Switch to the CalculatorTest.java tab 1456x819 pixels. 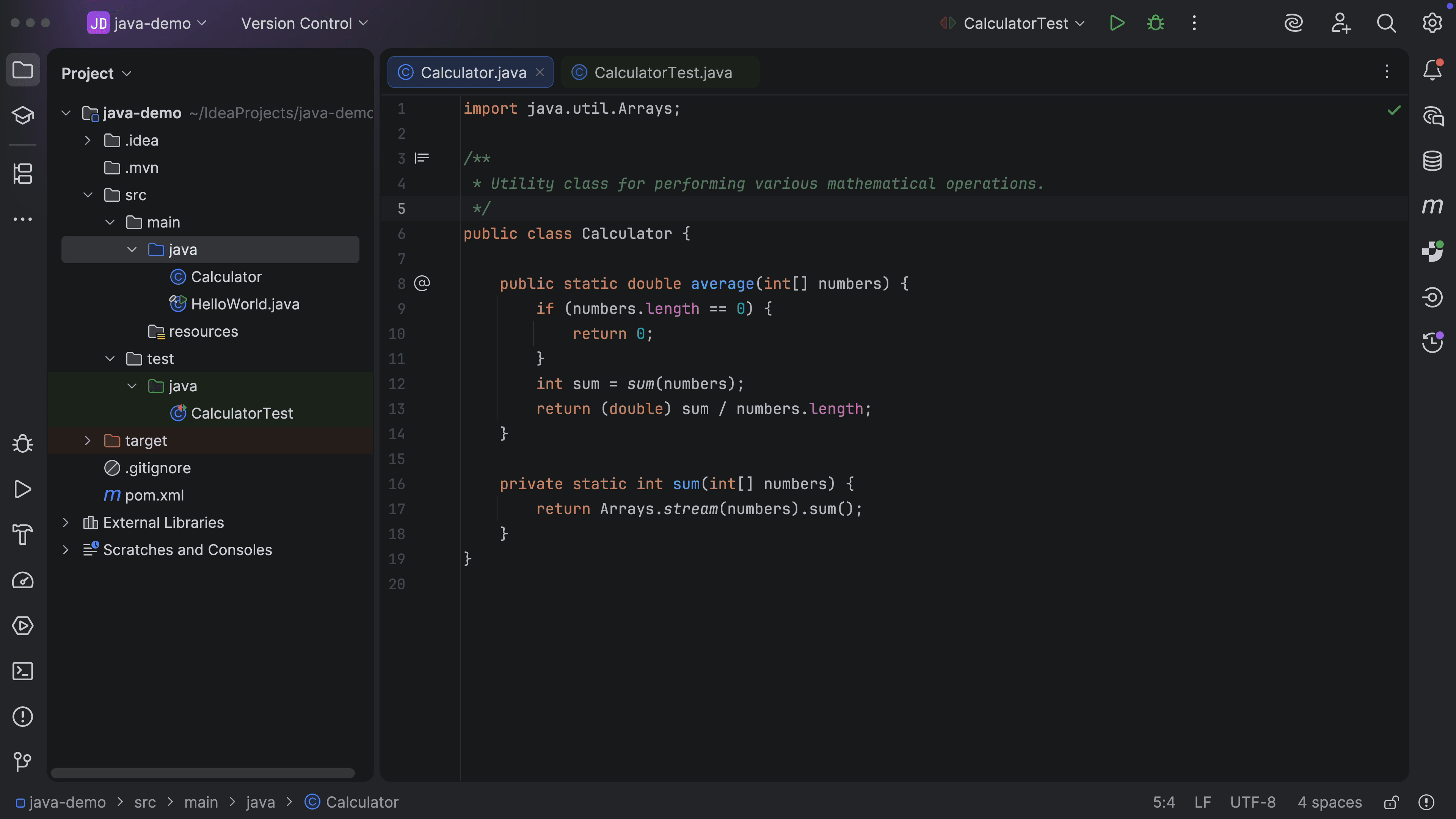pos(662,72)
